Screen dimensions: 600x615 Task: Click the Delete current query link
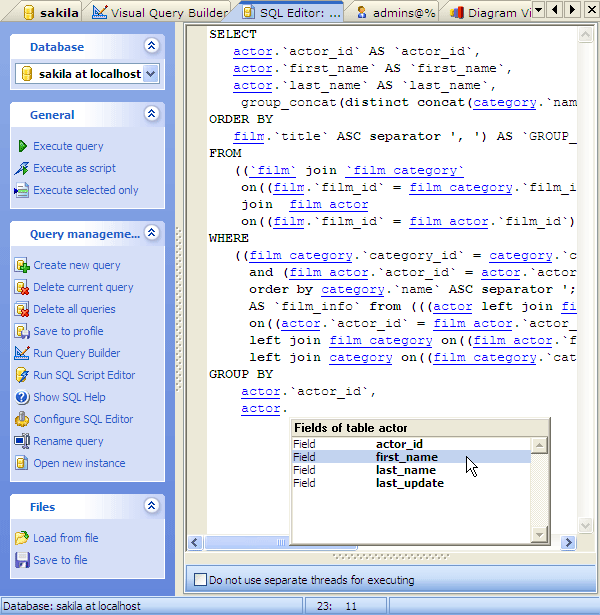coord(84,287)
